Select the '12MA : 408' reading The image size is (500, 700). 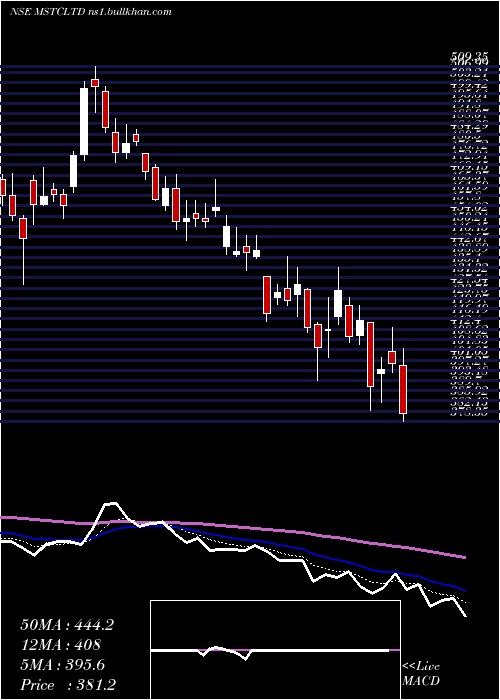point(60,645)
